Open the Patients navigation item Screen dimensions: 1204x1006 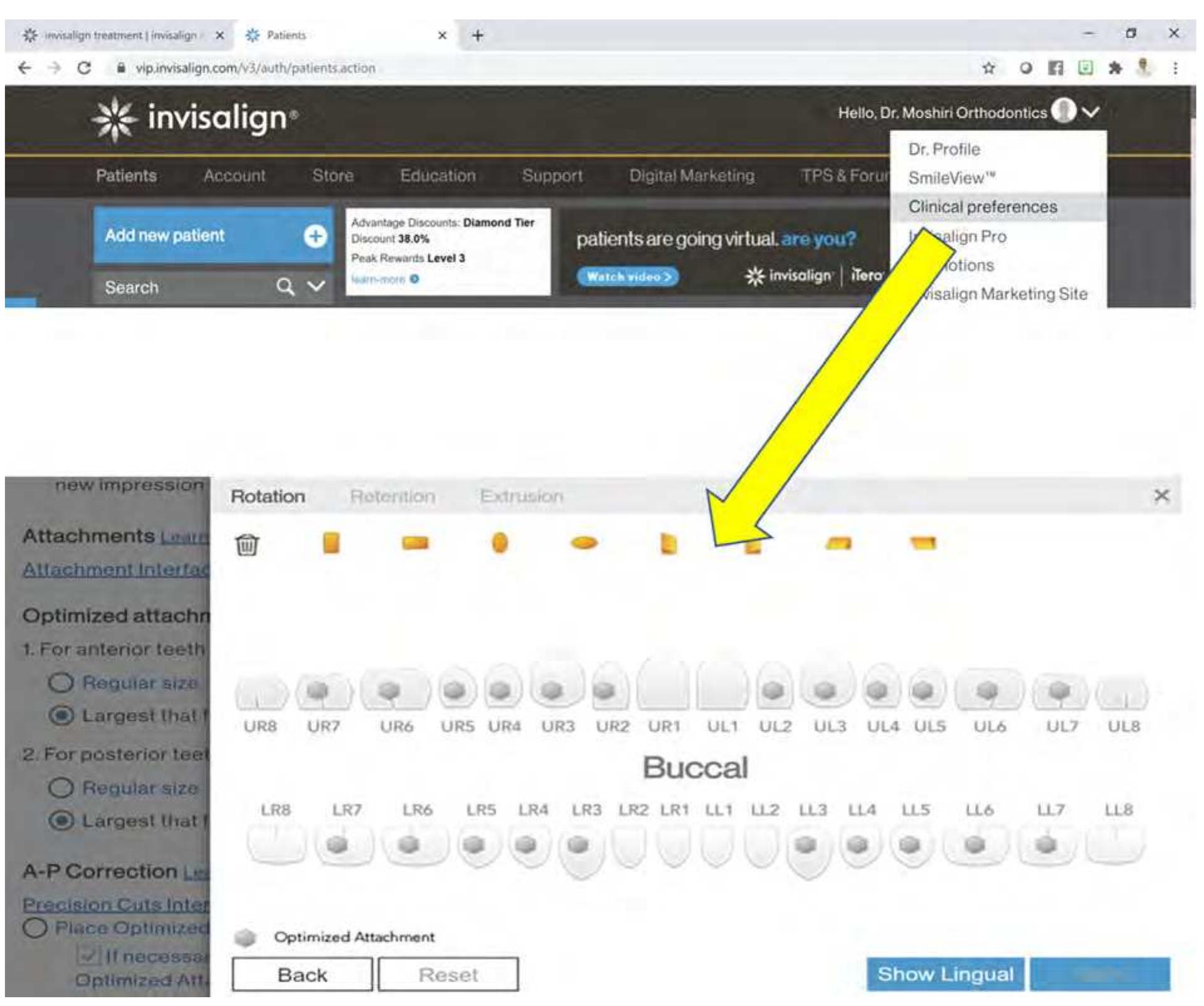click(126, 176)
